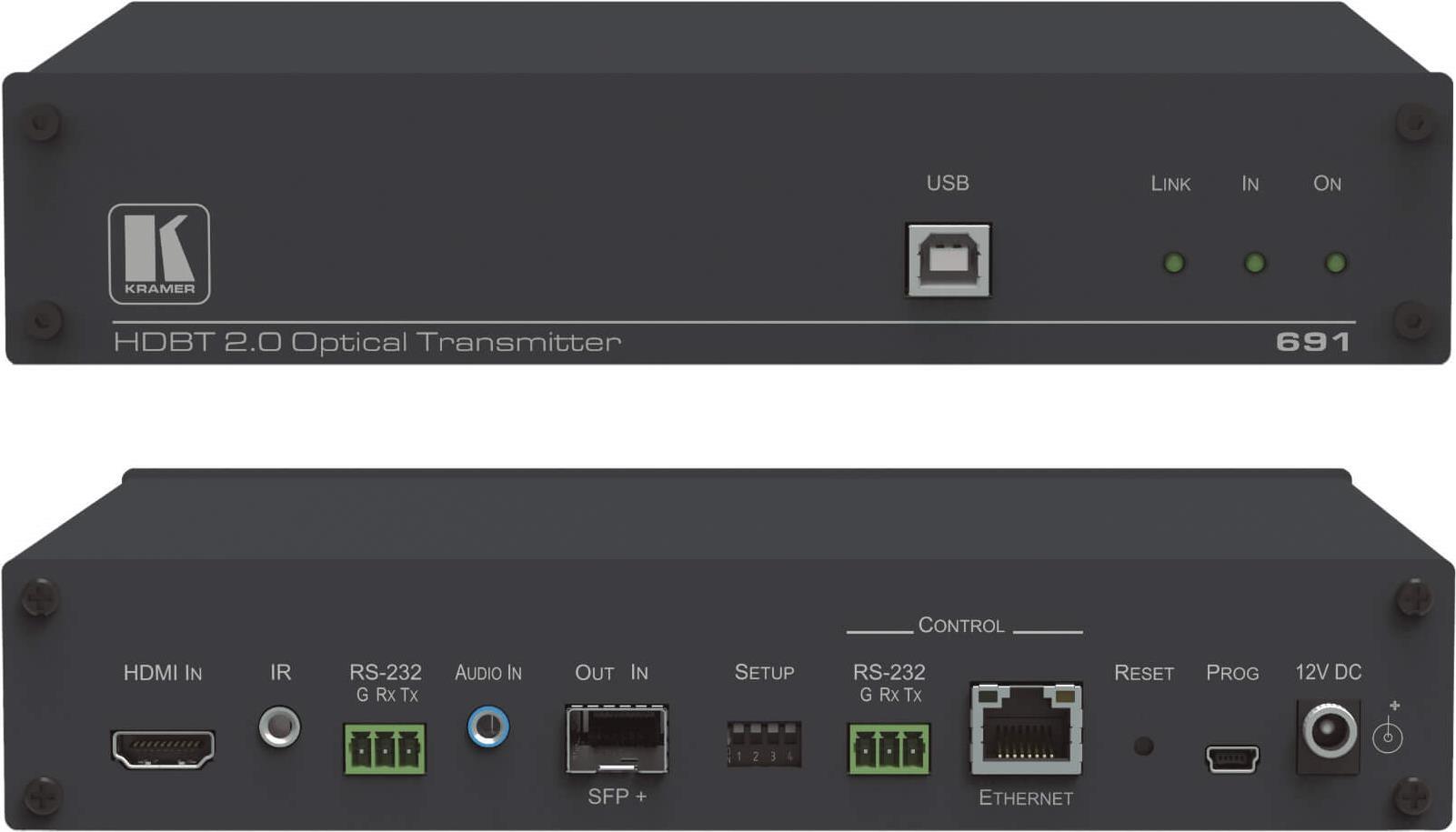Click the blue Audio In jack
This screenshot has width=1456, height=832.
(488, 727)
